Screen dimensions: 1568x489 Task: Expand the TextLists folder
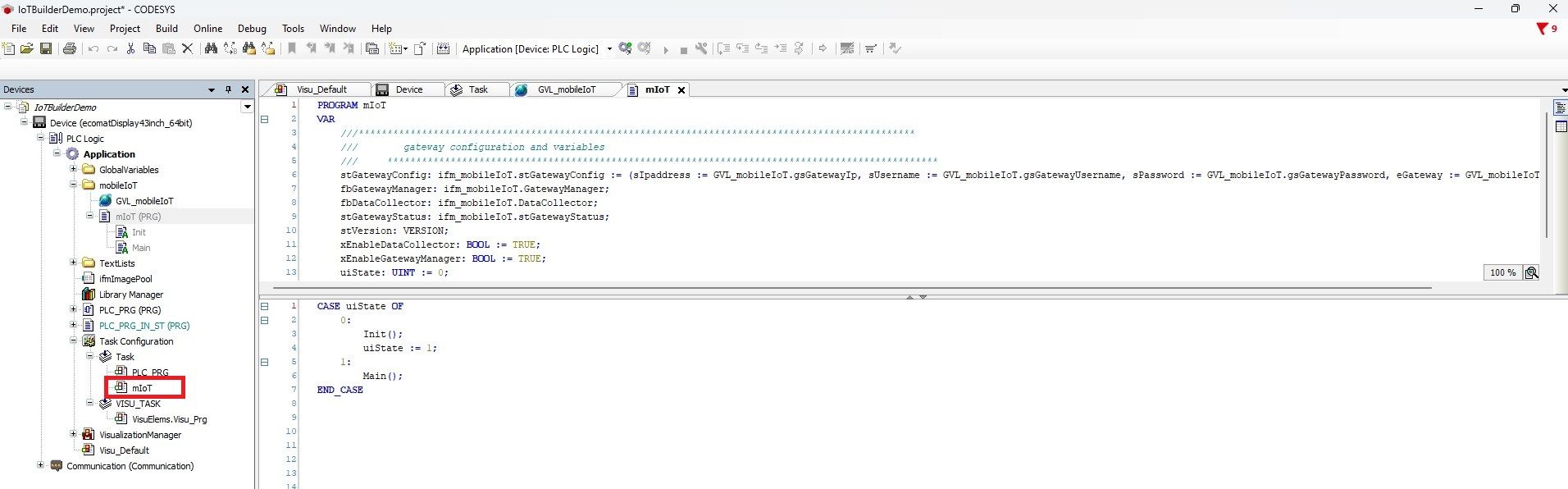(74, 263)
